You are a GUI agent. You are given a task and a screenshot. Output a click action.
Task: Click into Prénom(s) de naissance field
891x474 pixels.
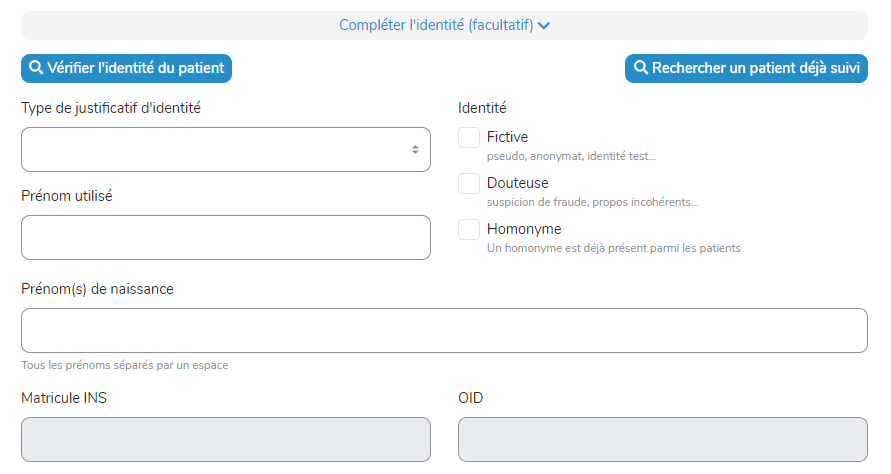pos(444,330)
